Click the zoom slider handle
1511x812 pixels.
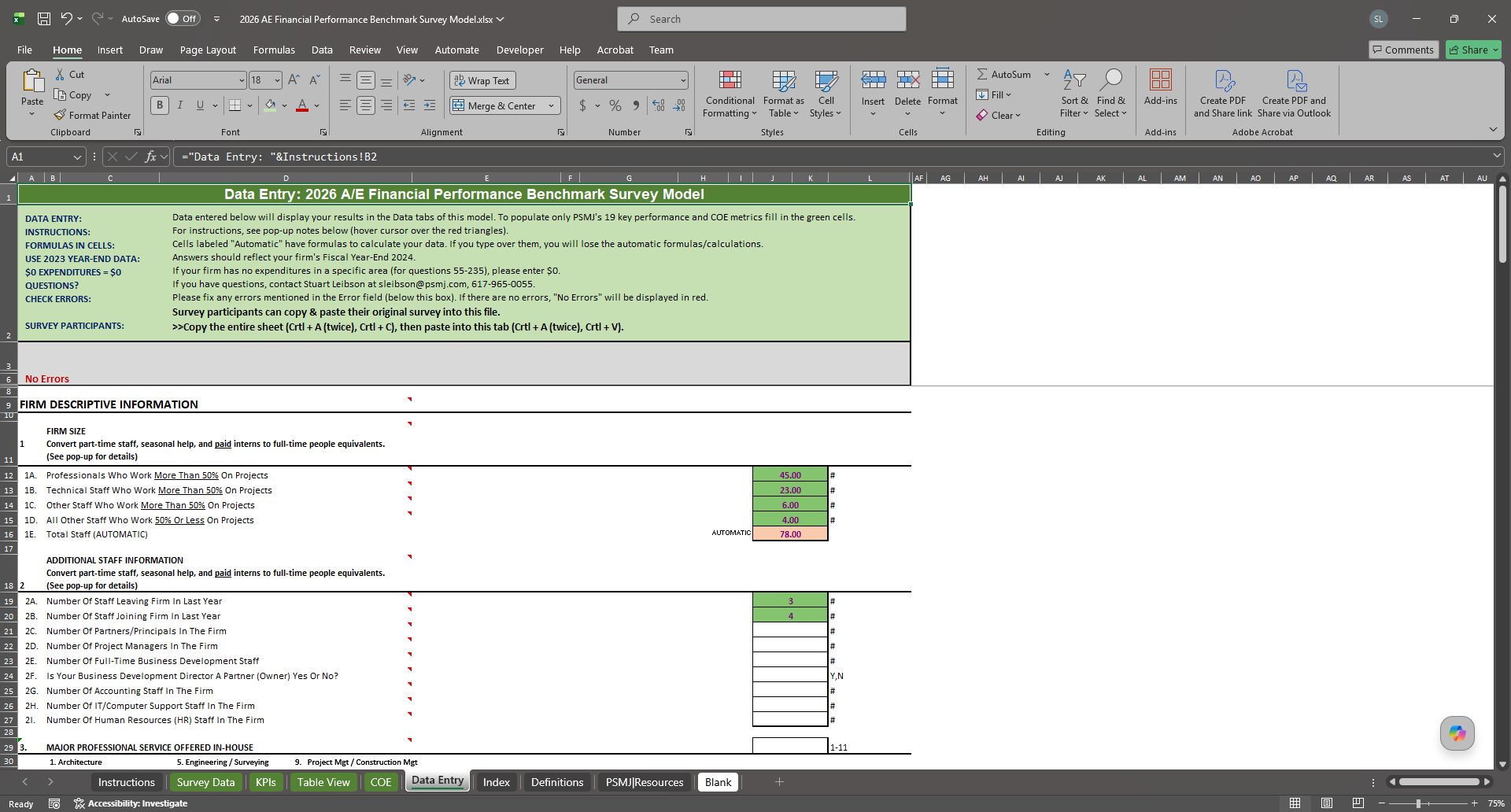pos(1418,803)
